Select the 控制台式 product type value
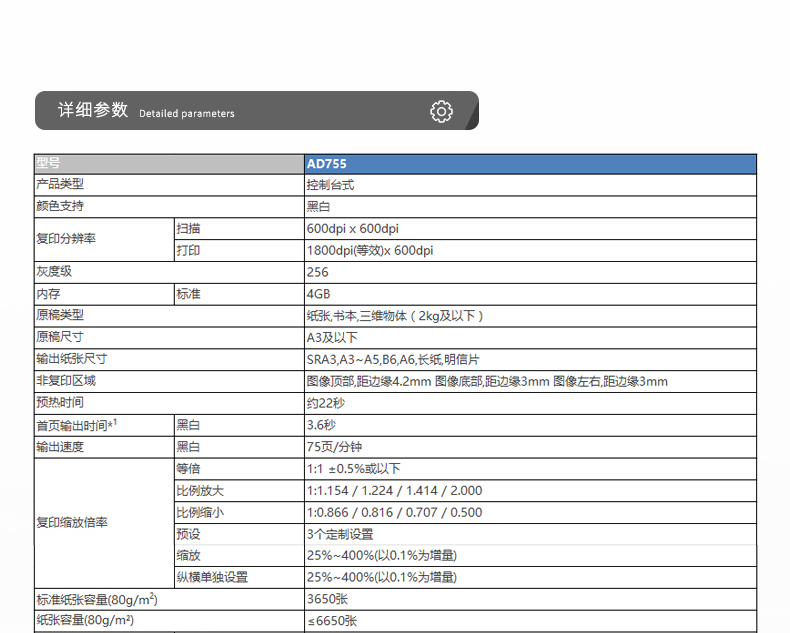Screen dimensions: 790x633 point(330,185)
